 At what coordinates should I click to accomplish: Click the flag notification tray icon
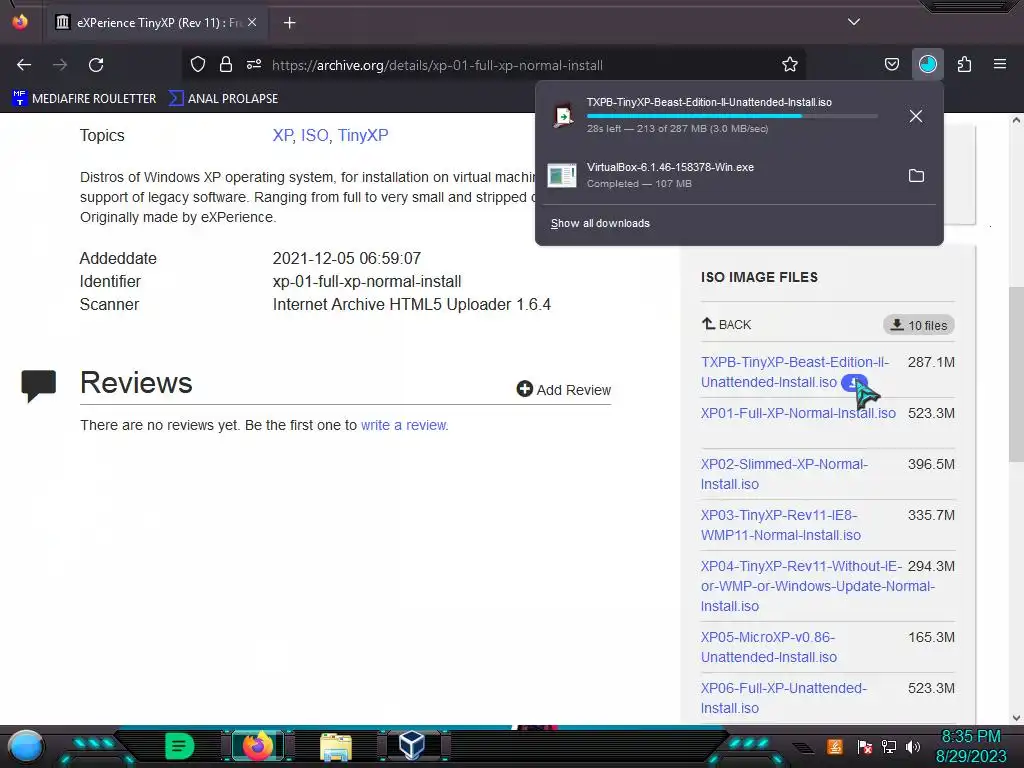pyautogui.click(x=865, y=746)
